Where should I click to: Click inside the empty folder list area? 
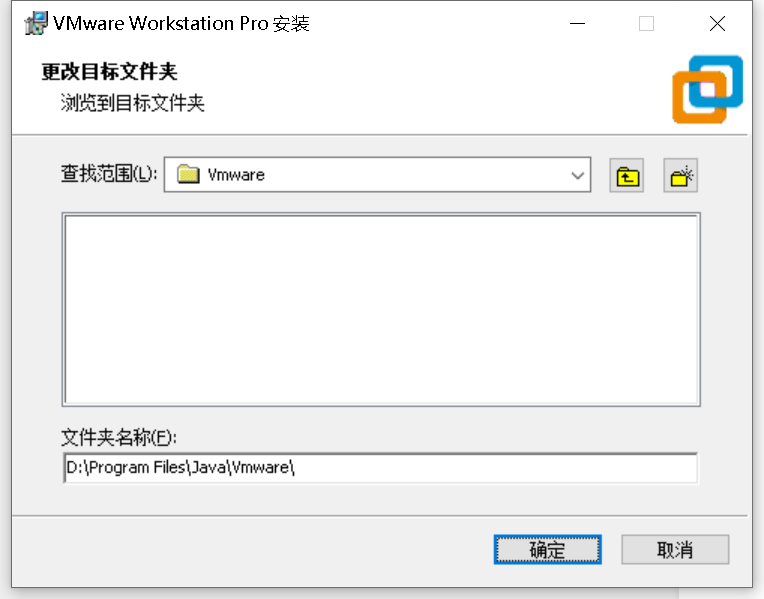(x=381, y=309)
